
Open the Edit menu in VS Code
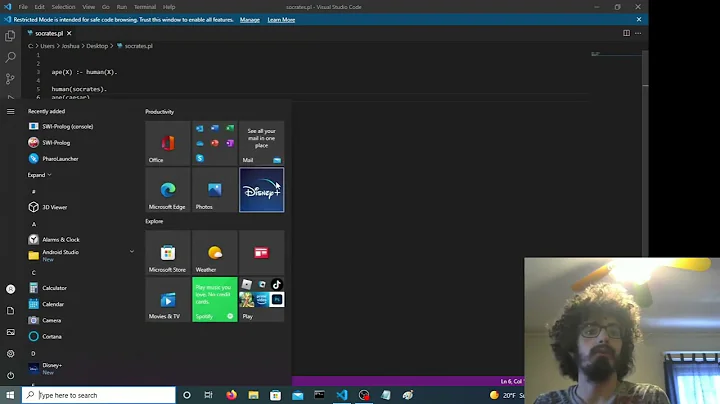pyautogui.click(x=39, y=7)
